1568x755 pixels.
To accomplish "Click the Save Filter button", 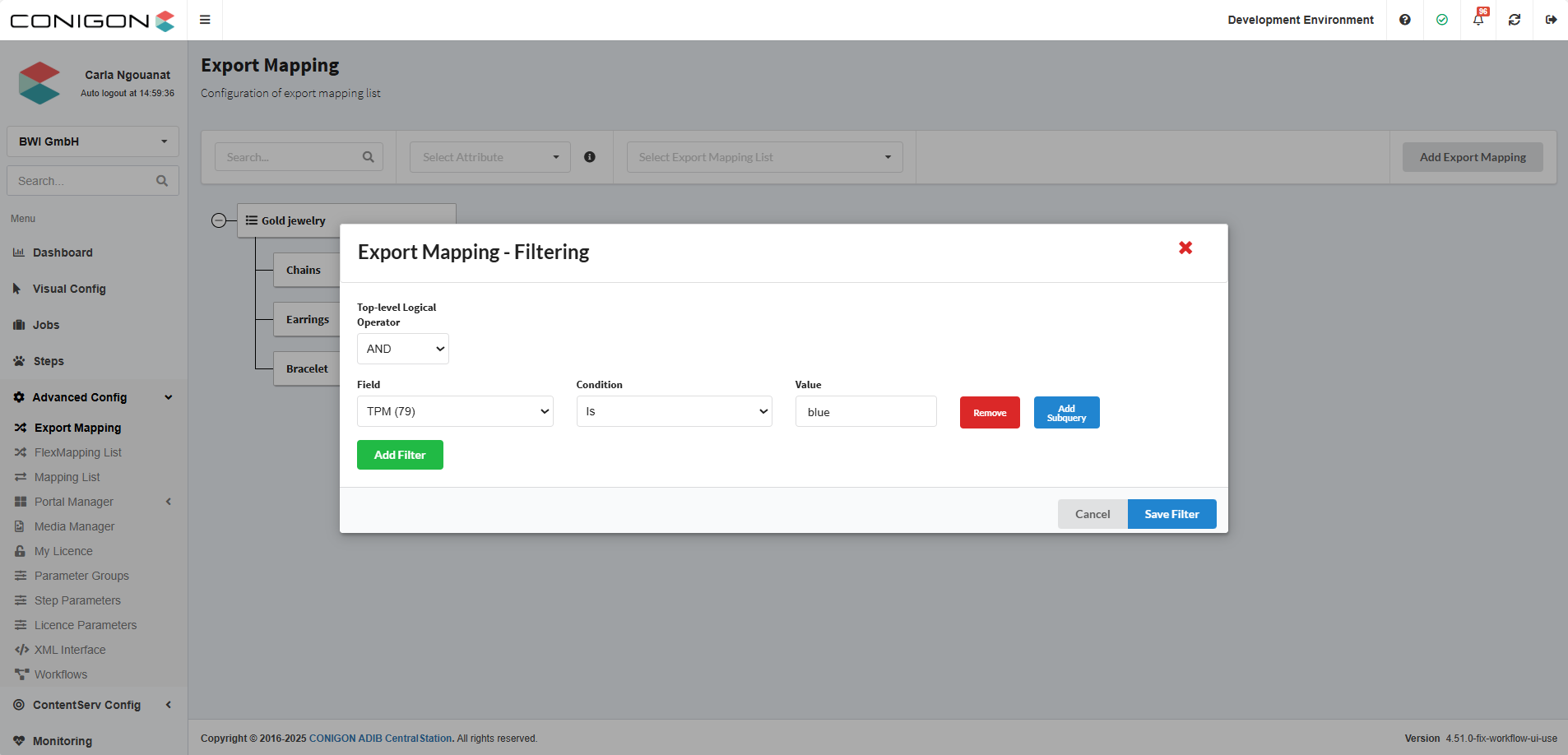I will tap(1171, 514).
